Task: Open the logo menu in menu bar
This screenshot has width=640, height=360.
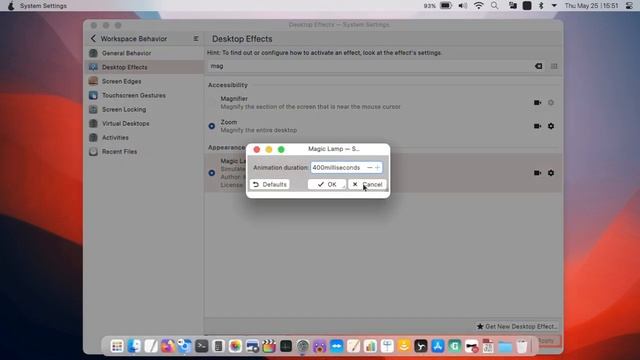Action: pos(11,6)
